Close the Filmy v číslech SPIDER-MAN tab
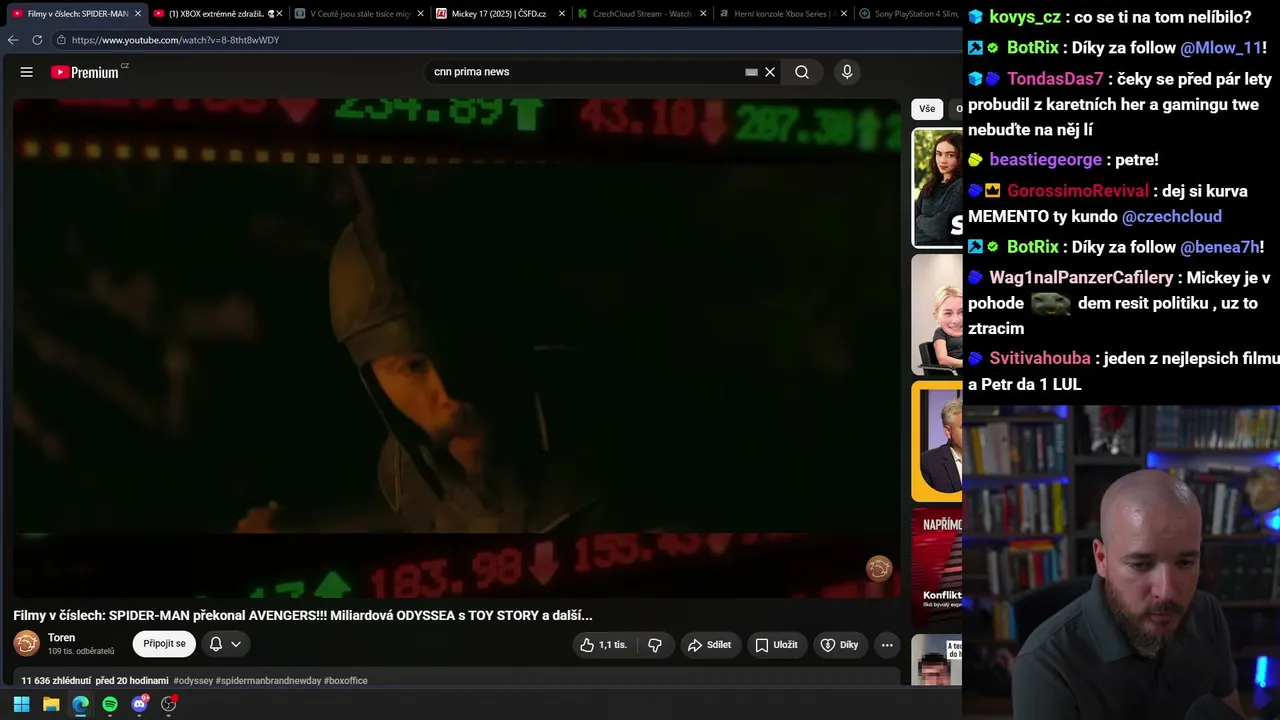 (x=138, y=14)
